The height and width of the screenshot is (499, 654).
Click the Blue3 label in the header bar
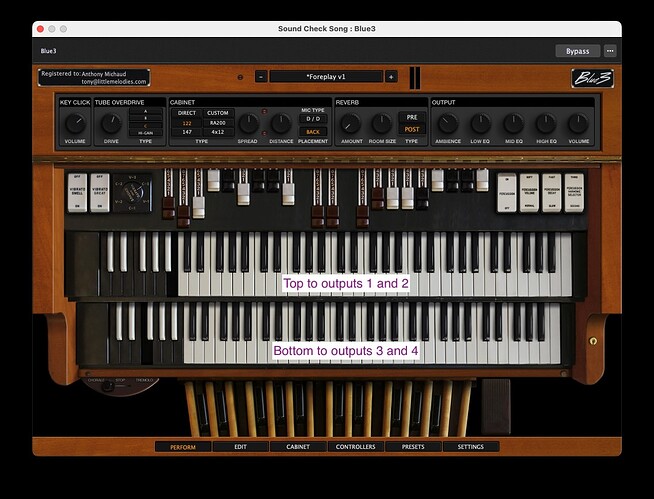[x=48, y=51]
